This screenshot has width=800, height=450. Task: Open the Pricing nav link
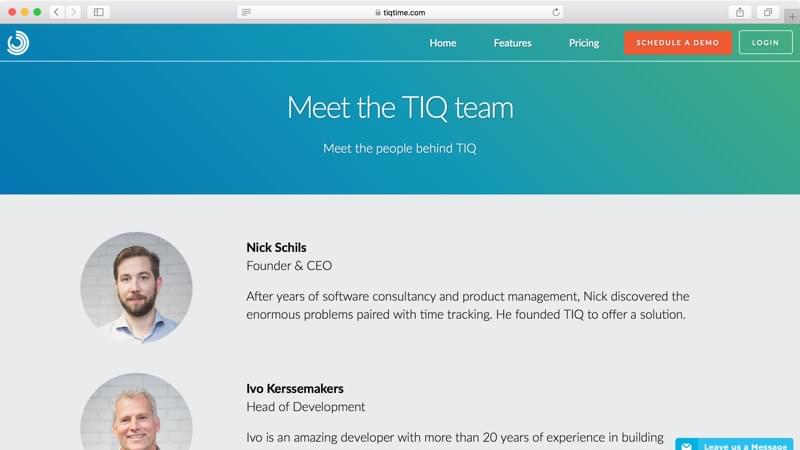[x=584, y=43]
